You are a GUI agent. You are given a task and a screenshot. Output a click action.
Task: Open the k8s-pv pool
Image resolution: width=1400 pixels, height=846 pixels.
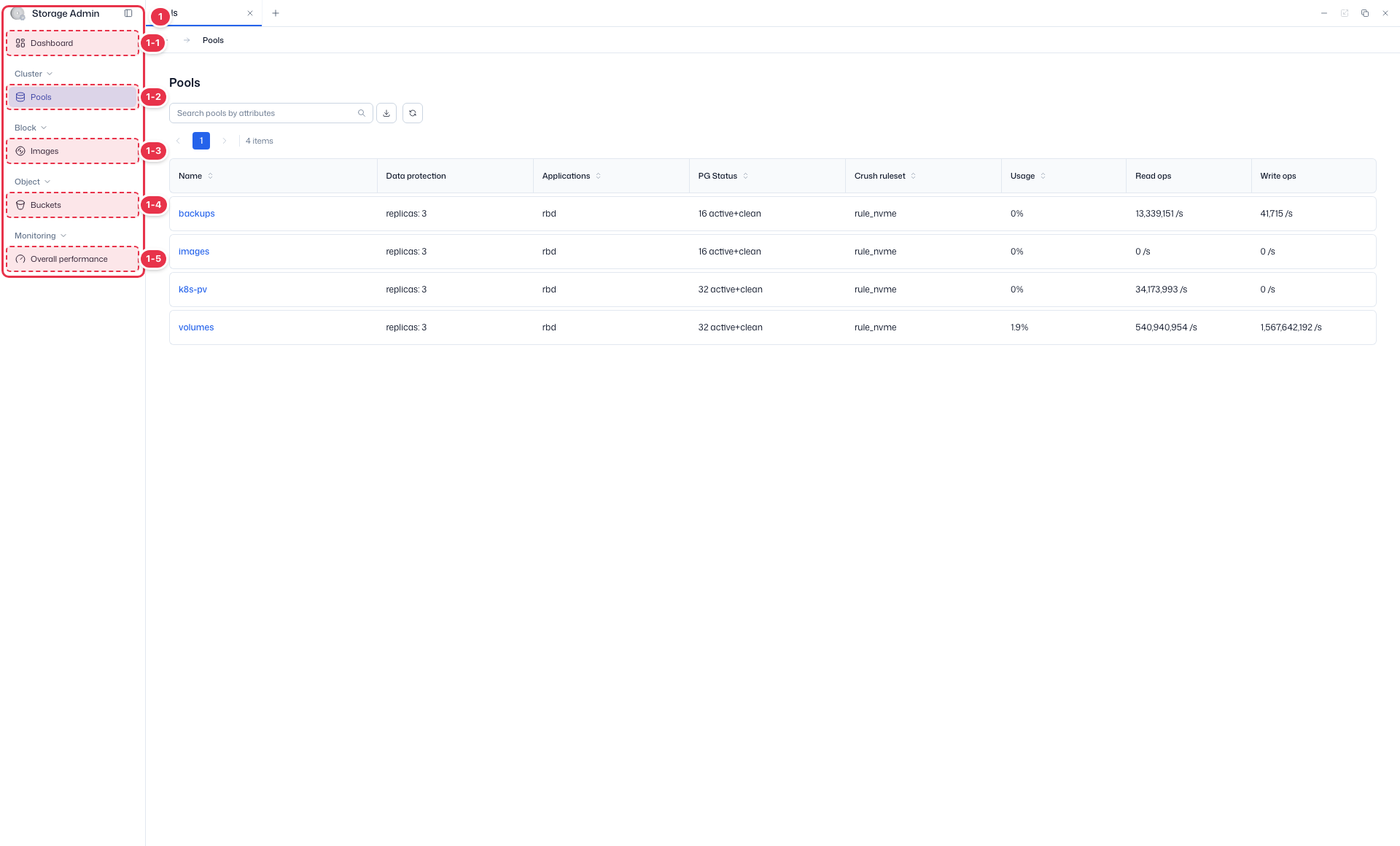pyautogui.click(x=192, y=290)
